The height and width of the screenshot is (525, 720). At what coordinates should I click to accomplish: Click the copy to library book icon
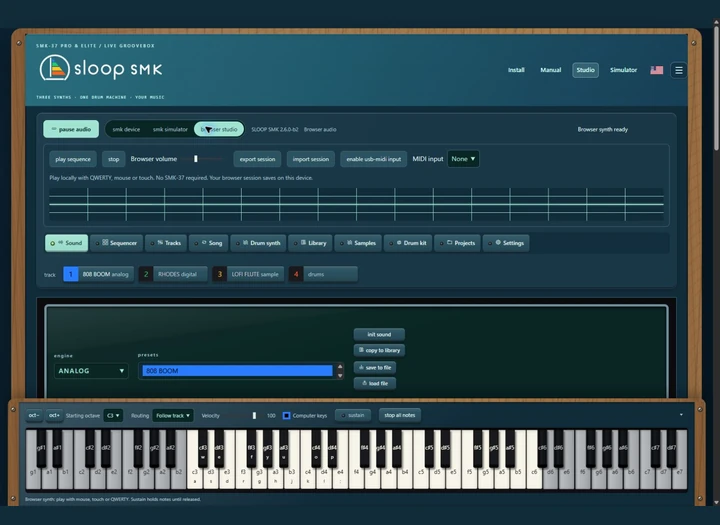(x=361, y=350)
